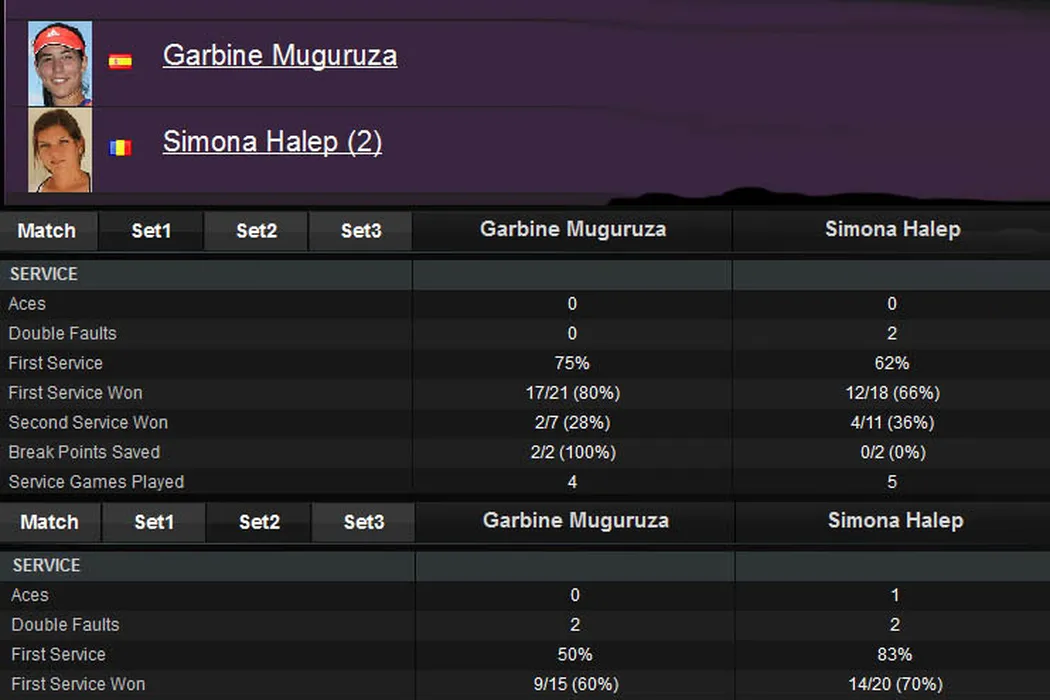Switch to Set2 tab in the second stats table
This screenshot has height=700, width=1050.
259,522
